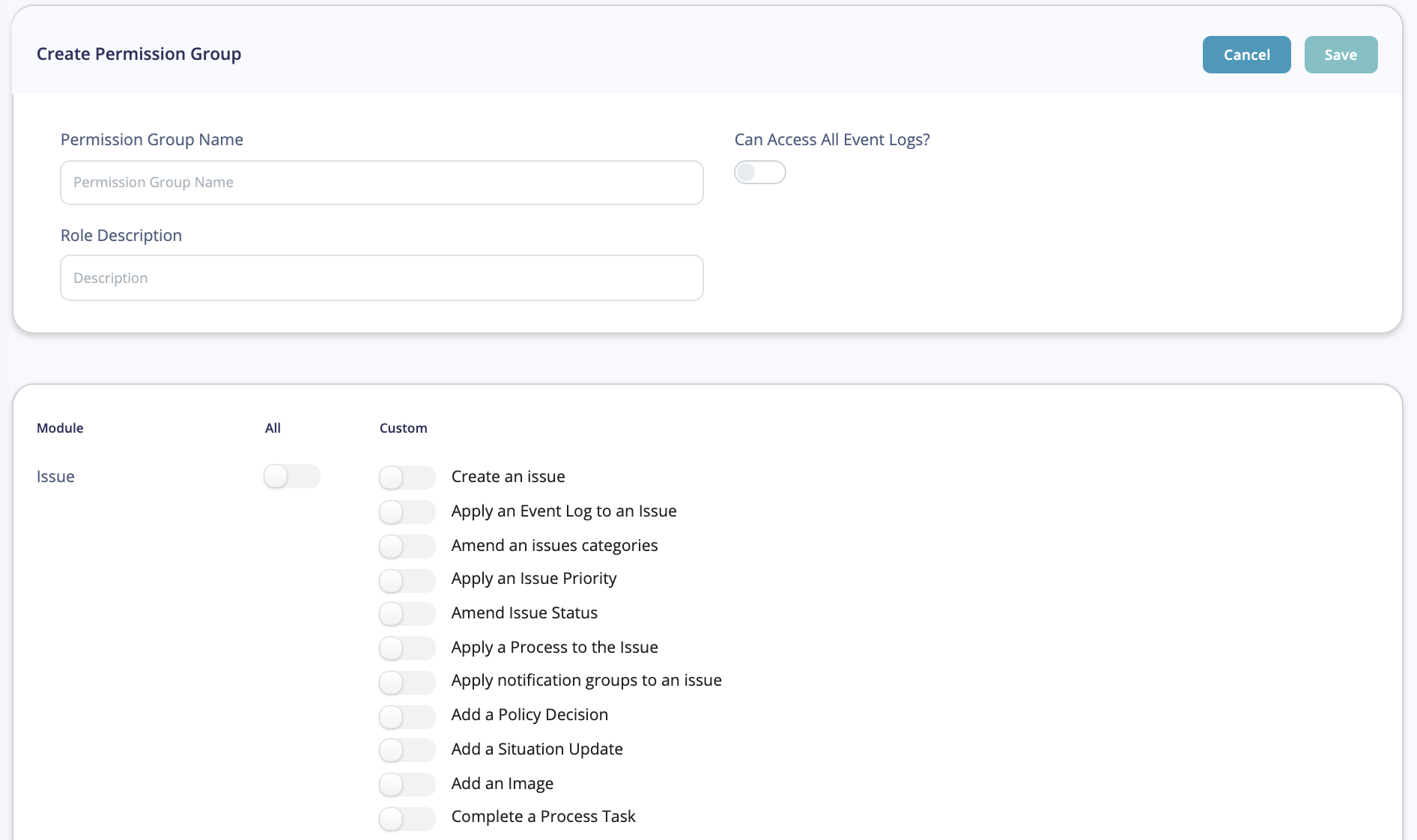Click inside the Permission Group Name field
1417x840 pixels.
click(x=381, y=182)
